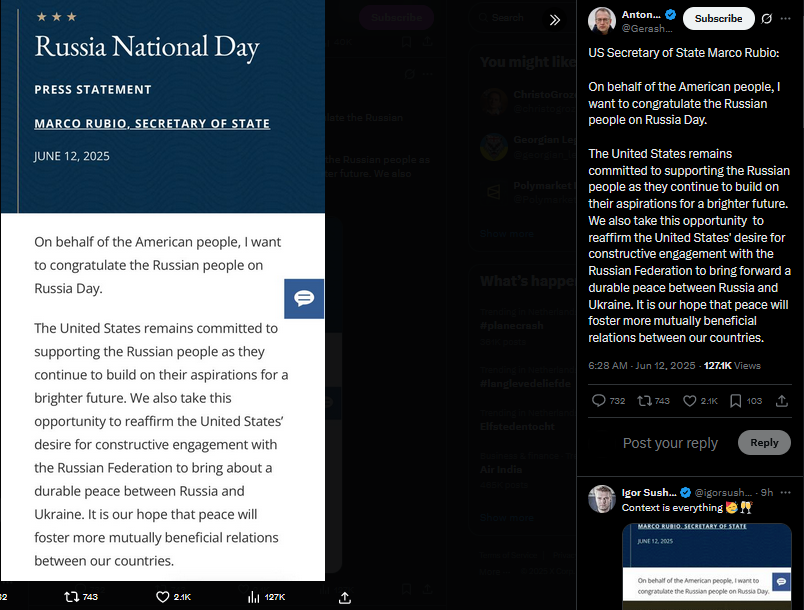Open Anton's profile avatar
Viewport: 804px width, 610px height.
[x=601, y=21]
